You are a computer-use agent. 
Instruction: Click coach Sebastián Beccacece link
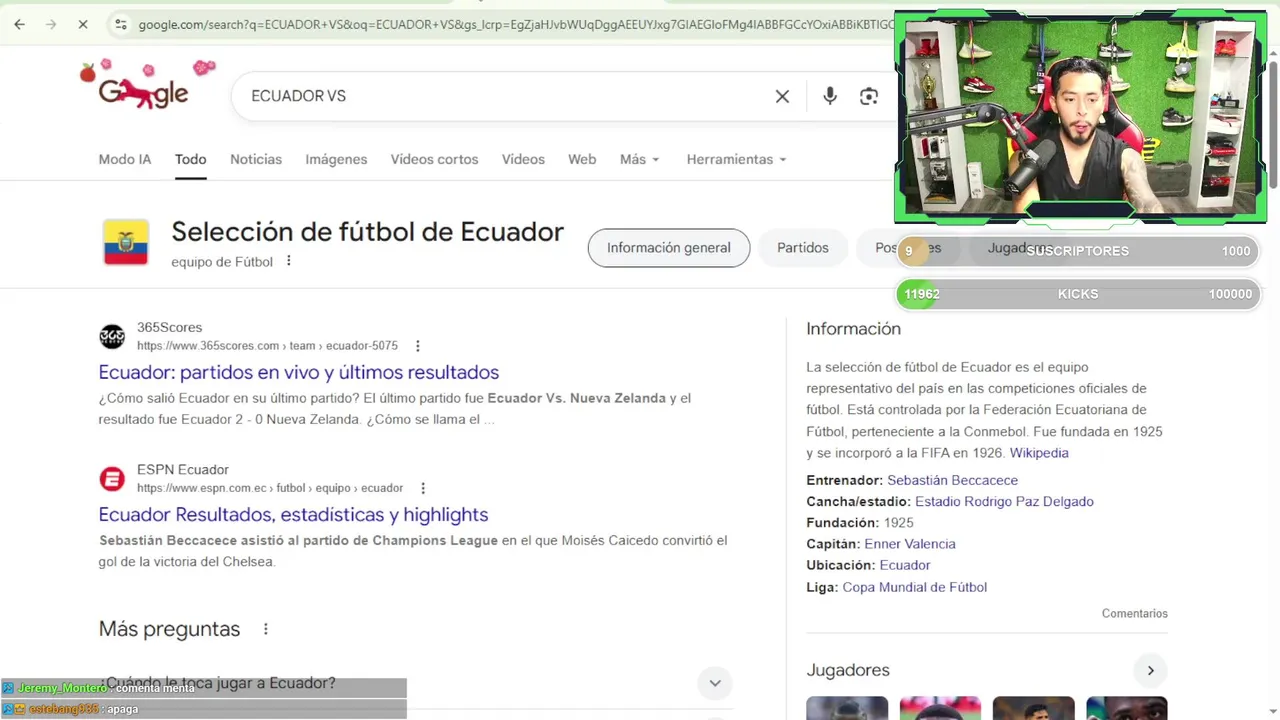coord(952,480)
